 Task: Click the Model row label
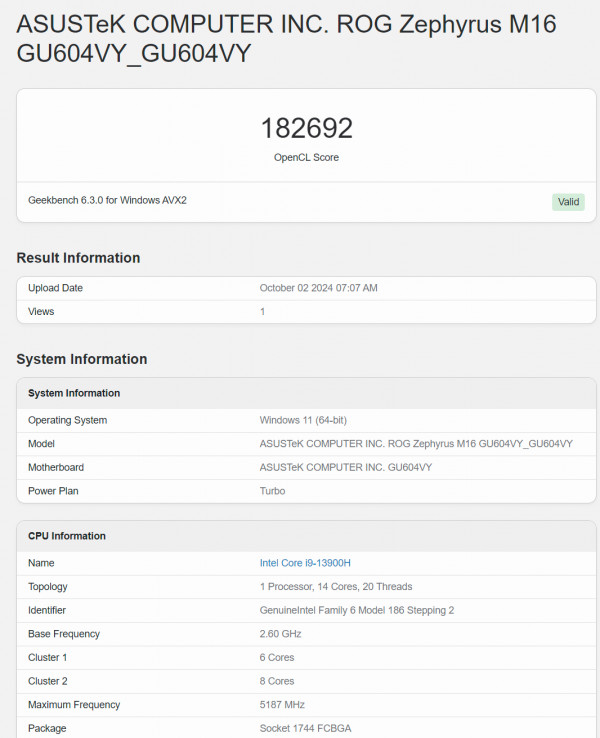[x=41, y=444]
